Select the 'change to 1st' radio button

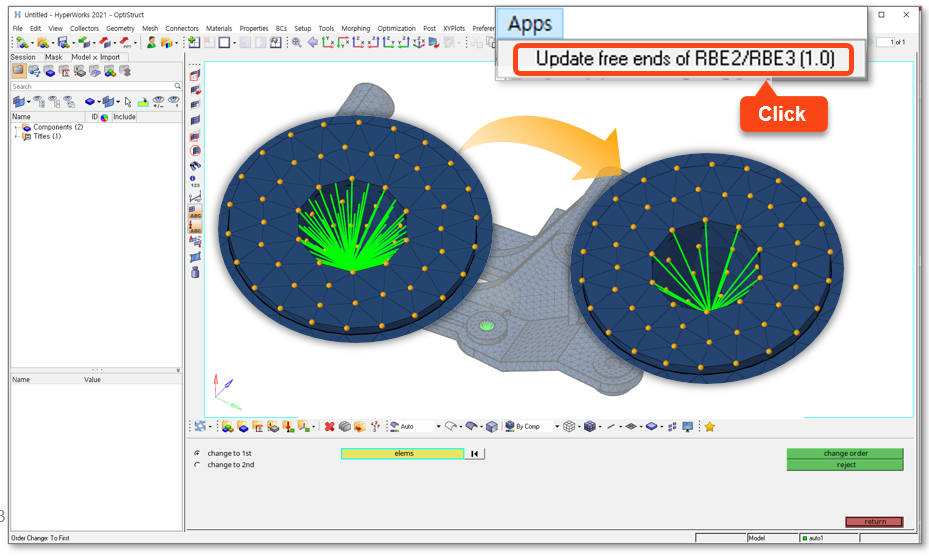pos(197,454)
